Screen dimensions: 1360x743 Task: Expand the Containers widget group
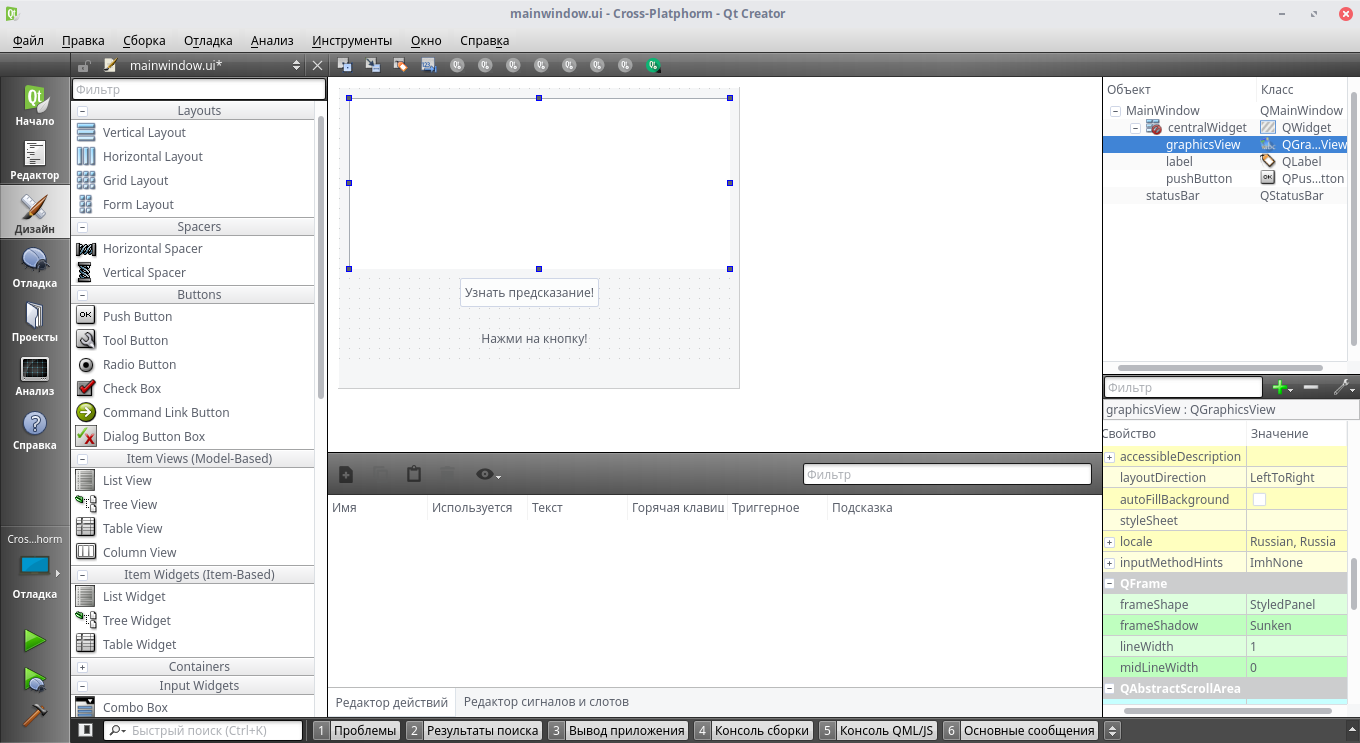click(x=82, y=667)
